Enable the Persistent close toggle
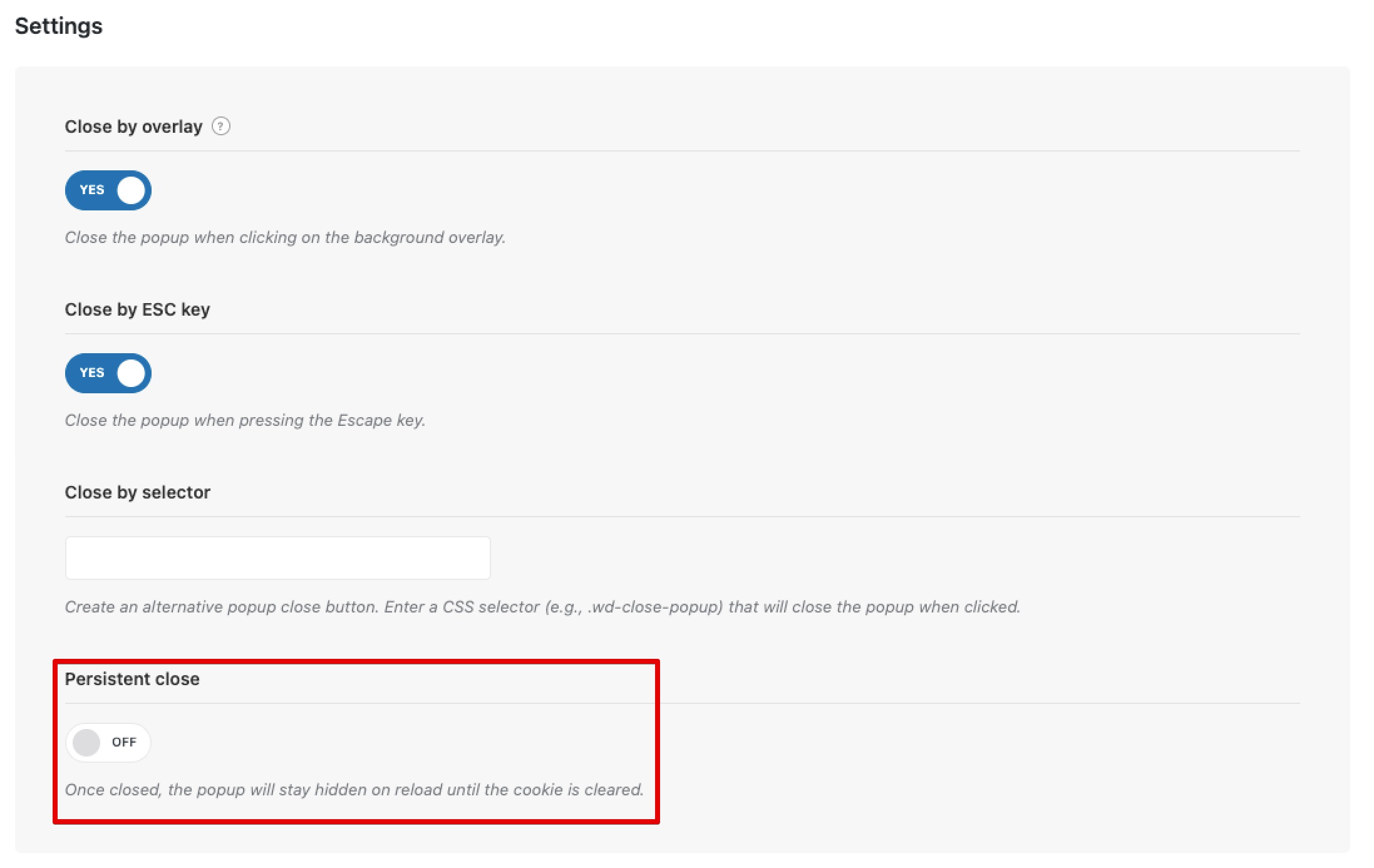1374x868 pixels. 108,743
